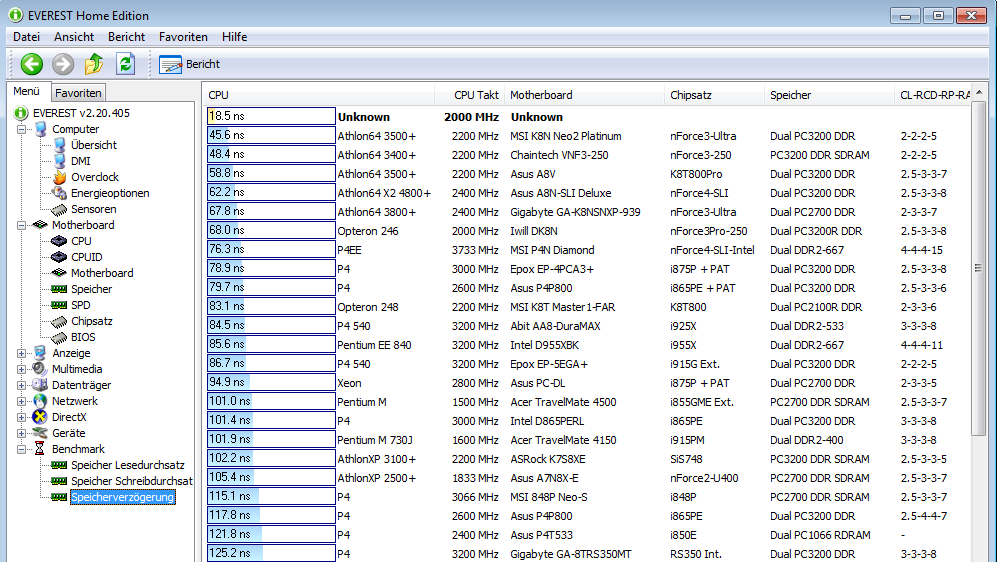Screen dimensions: 997x562
Task: Open the Sensoren icon
Action: (x=59, y=209)
